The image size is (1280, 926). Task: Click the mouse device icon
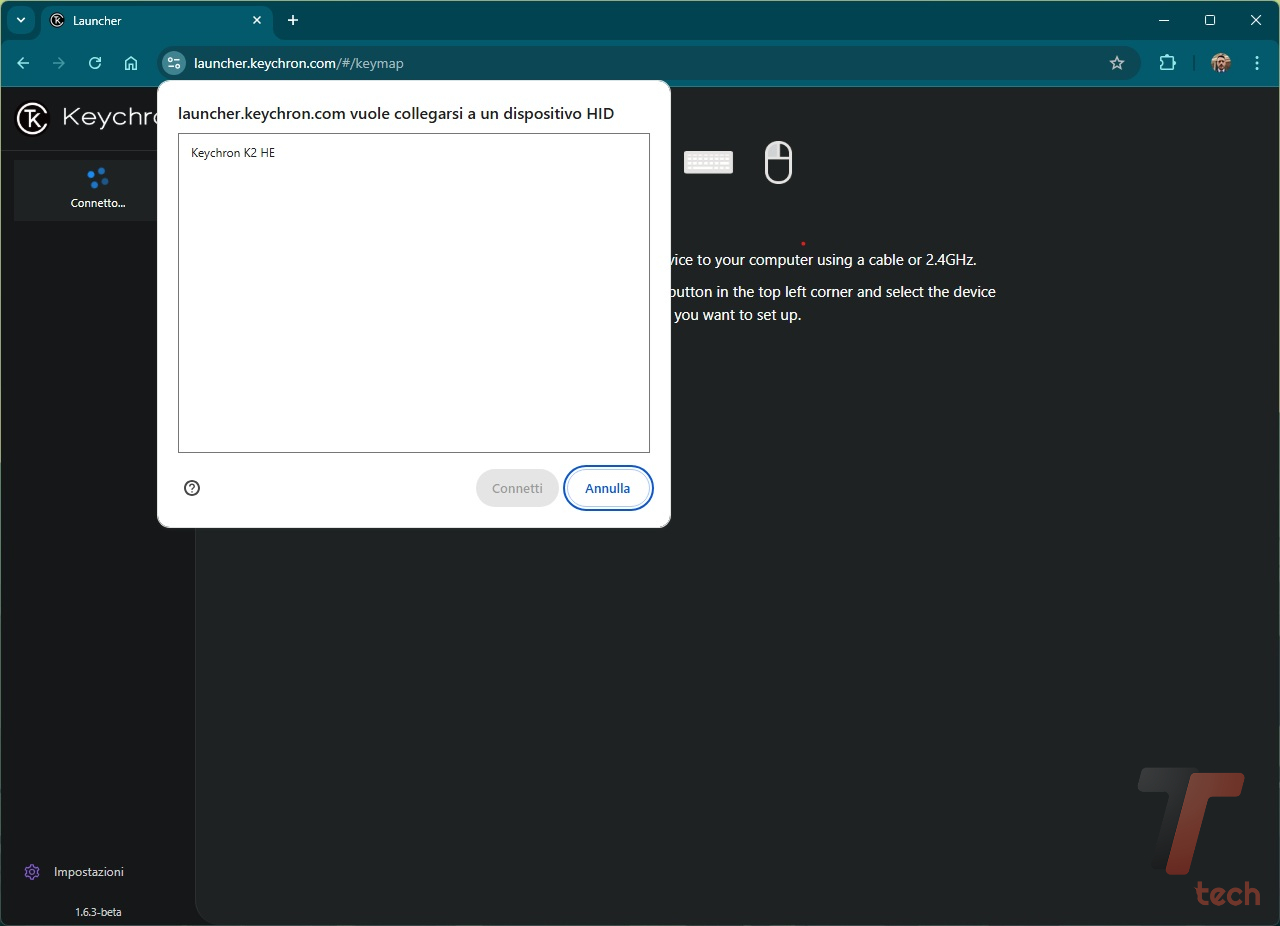(778, 162)
